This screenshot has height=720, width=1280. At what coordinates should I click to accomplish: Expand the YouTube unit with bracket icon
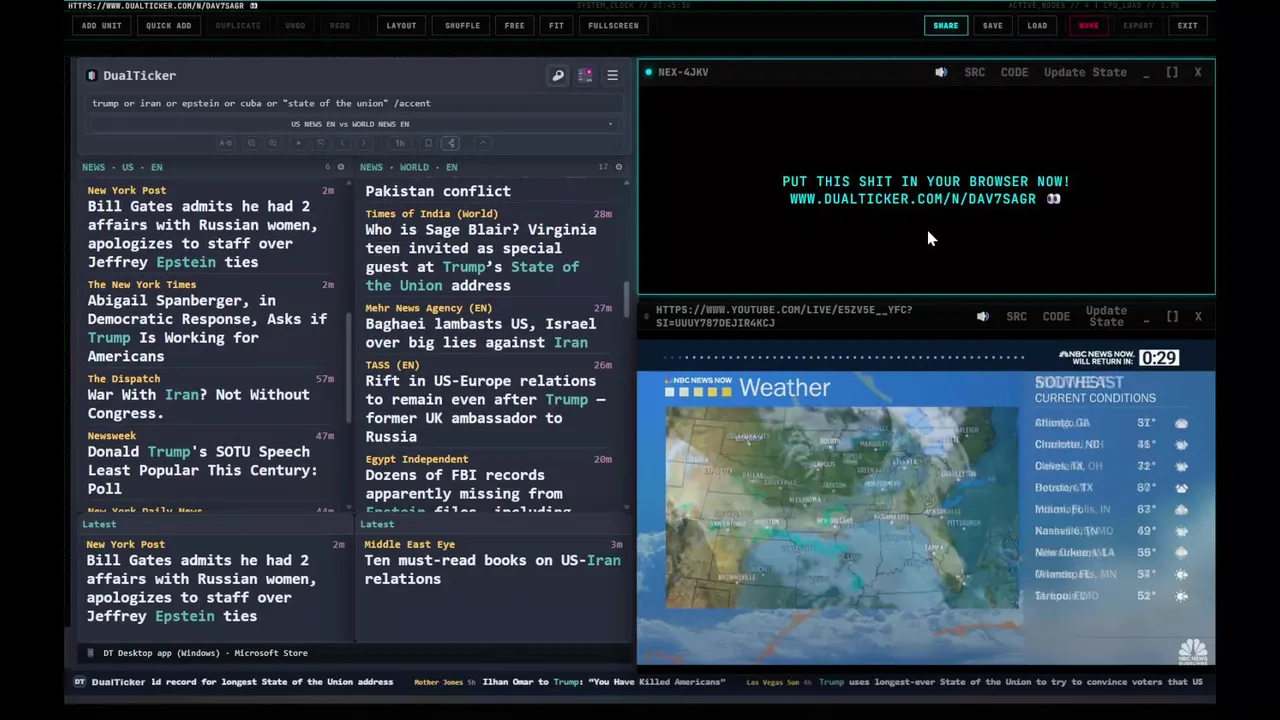[1172, 316]
